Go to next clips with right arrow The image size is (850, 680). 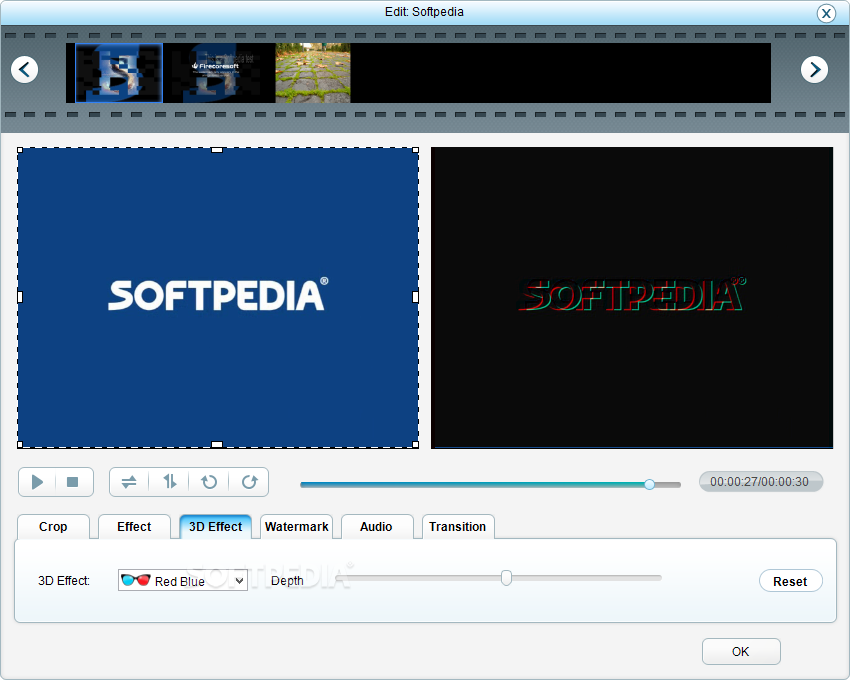click(814, 69)
